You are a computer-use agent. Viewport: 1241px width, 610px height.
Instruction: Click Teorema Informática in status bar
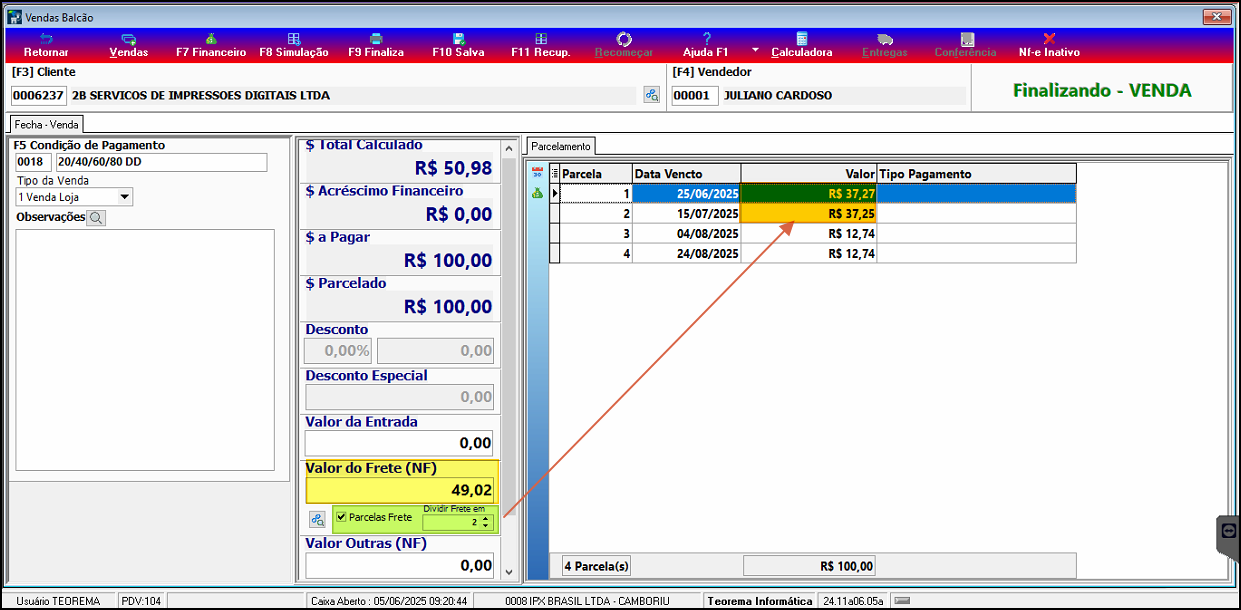point(760,601)
